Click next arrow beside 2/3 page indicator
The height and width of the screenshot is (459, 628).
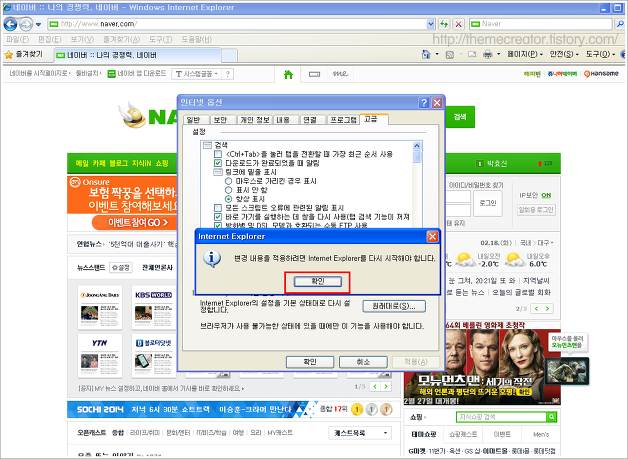click(x=547, y=308)
